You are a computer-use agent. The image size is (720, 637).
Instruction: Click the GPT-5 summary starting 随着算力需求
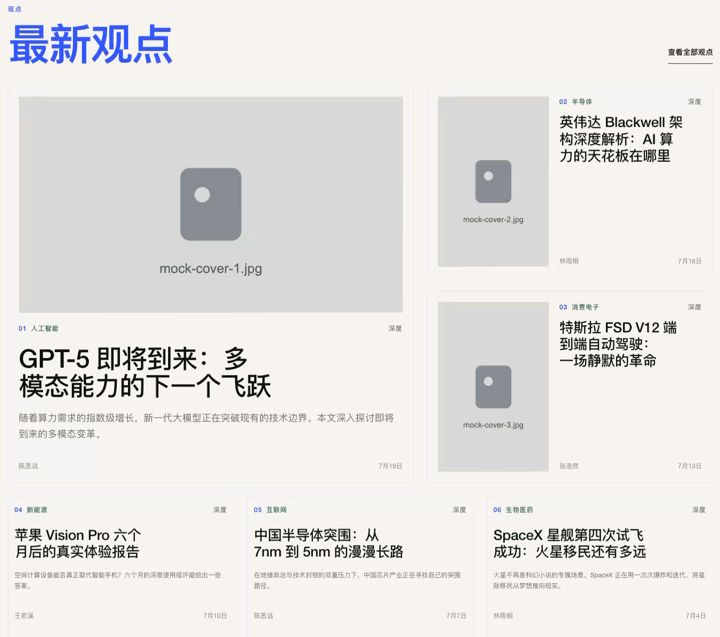(x=206, y=426)
